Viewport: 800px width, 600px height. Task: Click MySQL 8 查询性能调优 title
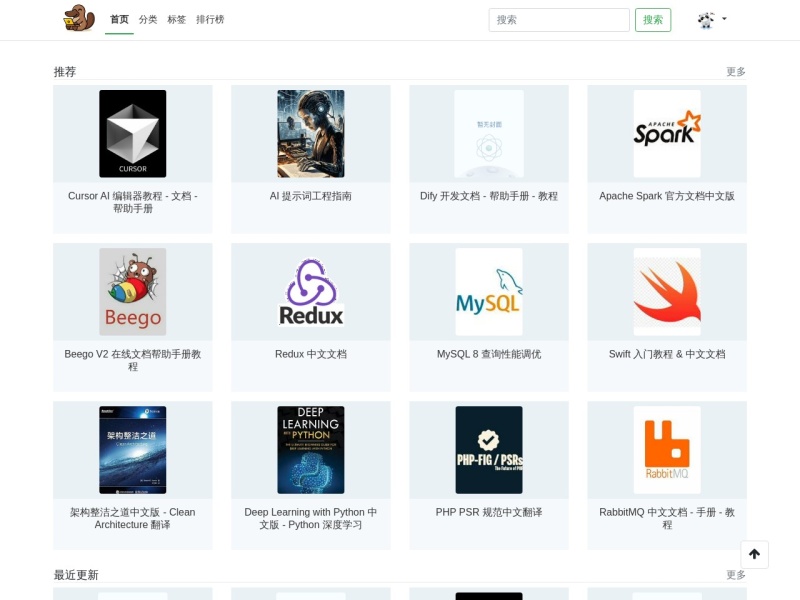click(x=489, y=354)
